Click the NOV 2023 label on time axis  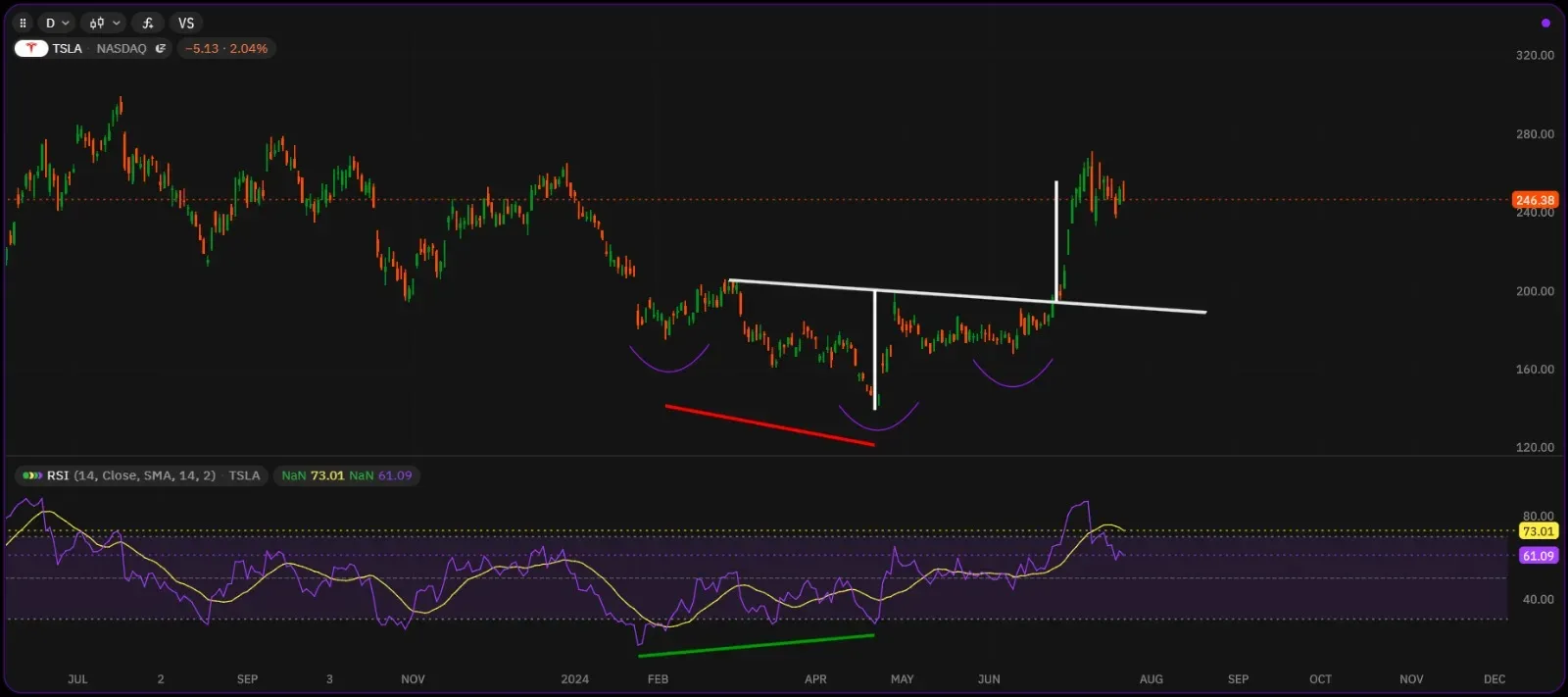point(413,678)
